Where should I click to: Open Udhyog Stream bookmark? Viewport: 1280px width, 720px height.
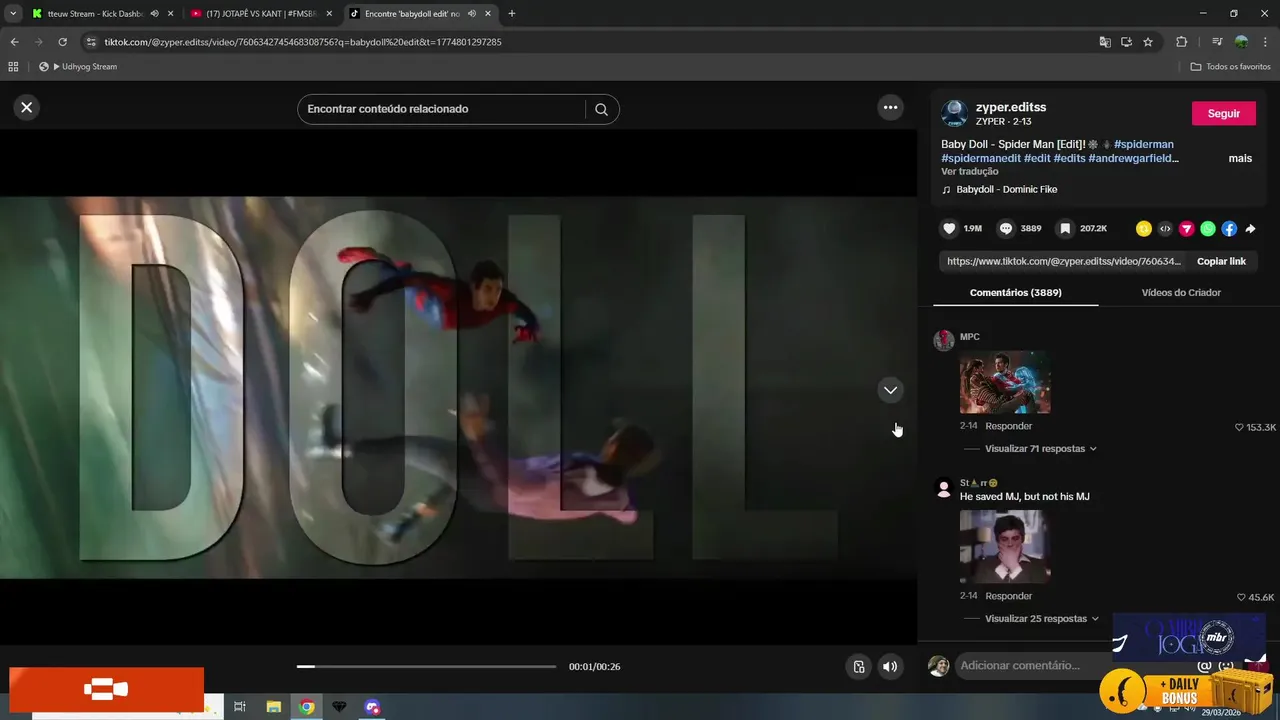pos(78,67)
